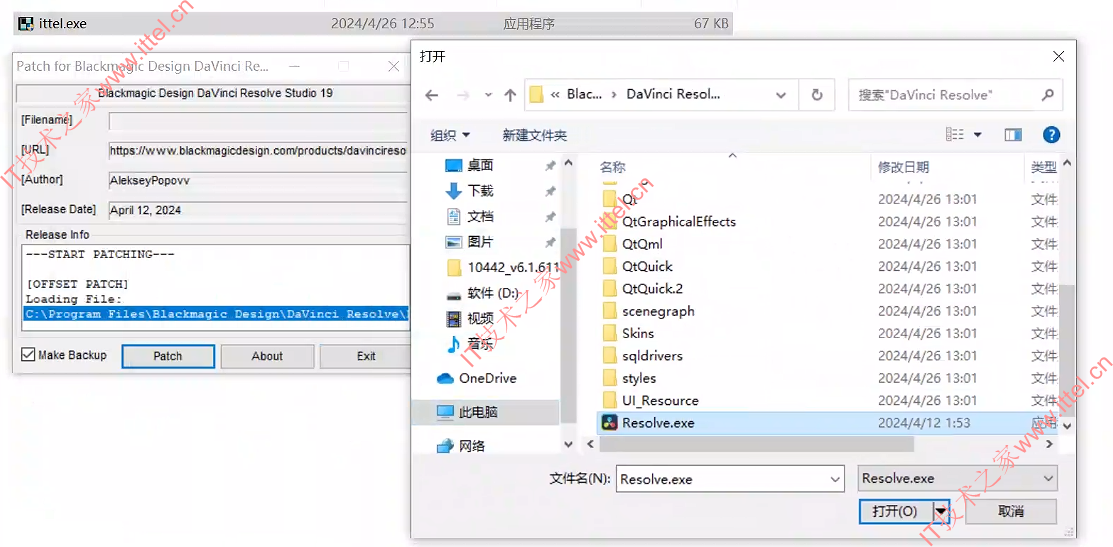The image size is (1113, 547).
Task: Click the search DaVinci Resolve box
Action: [x=955, y=95]
